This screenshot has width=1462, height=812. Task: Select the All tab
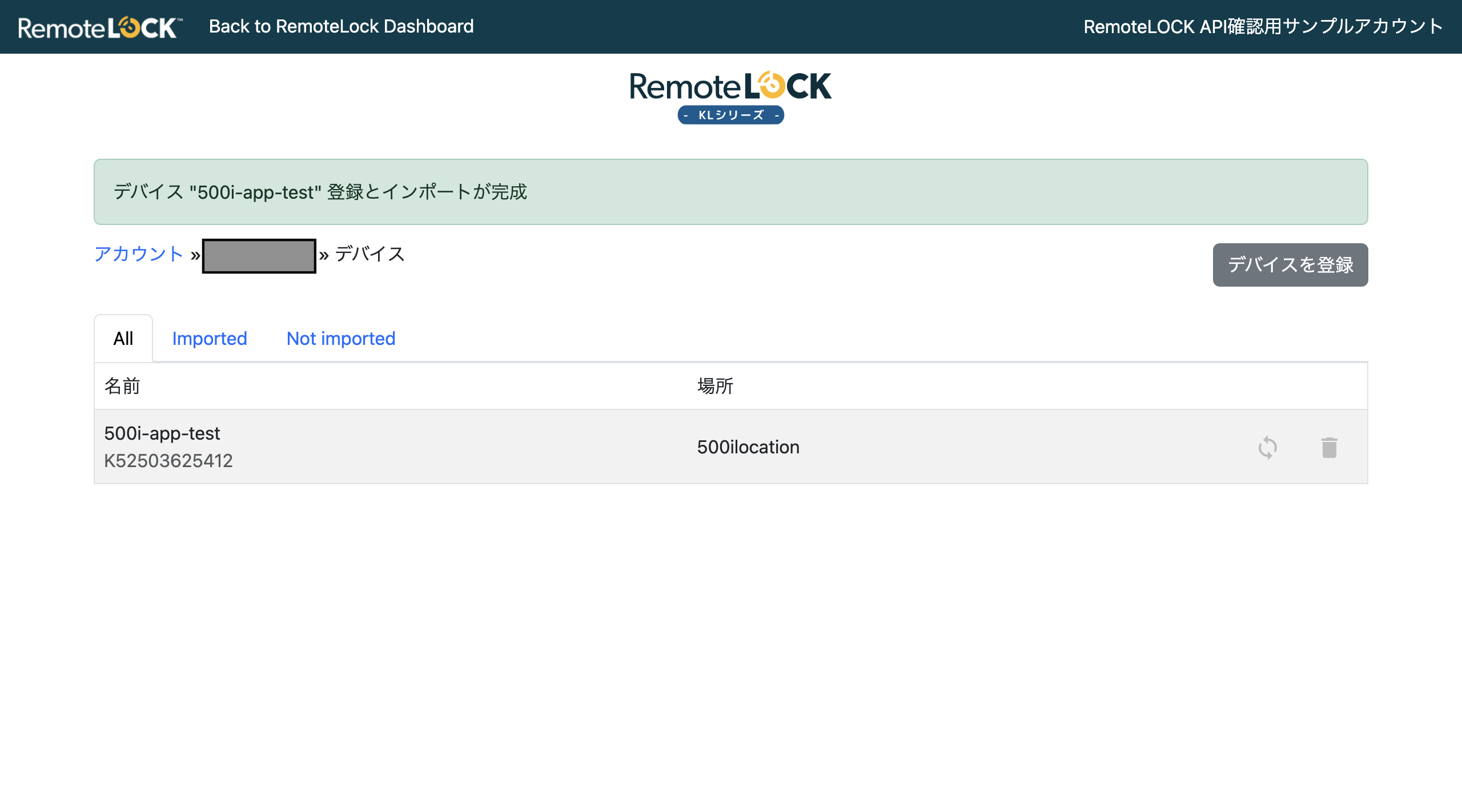[x=123, y=338]
